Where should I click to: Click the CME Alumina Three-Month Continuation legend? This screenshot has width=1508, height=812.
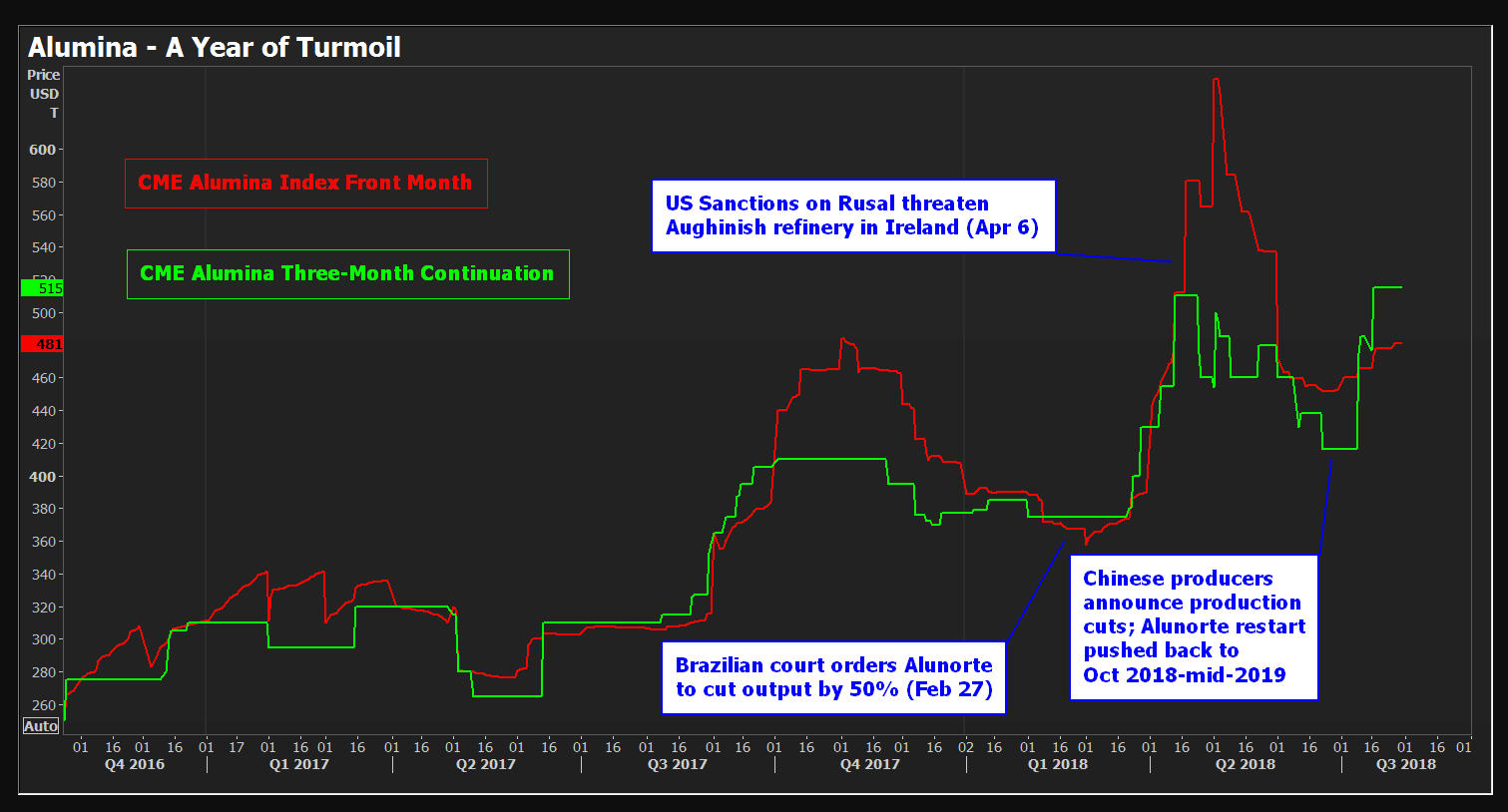point(347,274)
